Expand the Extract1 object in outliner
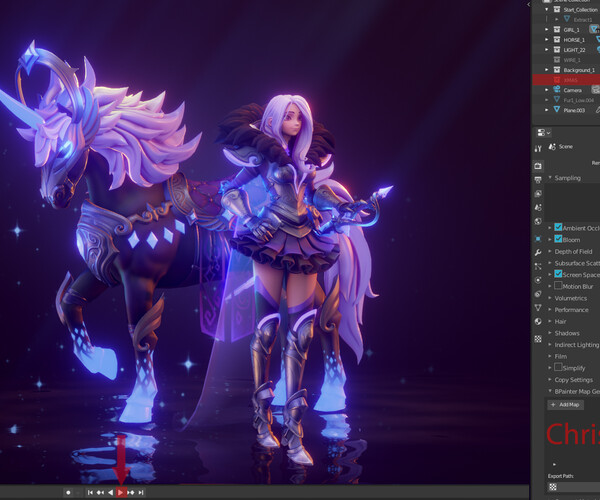 [x=557, y=19]
